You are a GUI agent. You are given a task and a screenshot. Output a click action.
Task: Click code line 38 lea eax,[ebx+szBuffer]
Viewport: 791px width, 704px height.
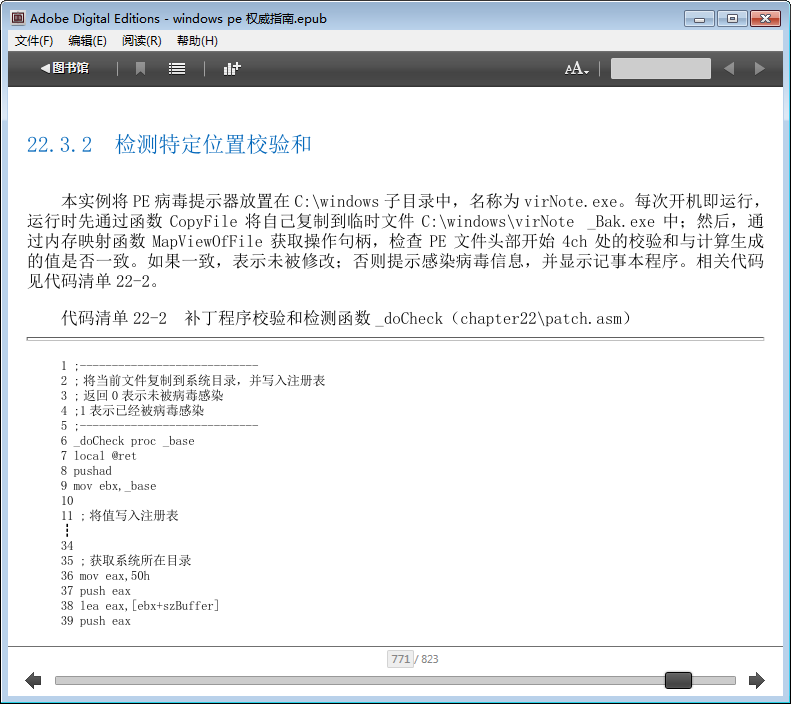pos(140,606)
